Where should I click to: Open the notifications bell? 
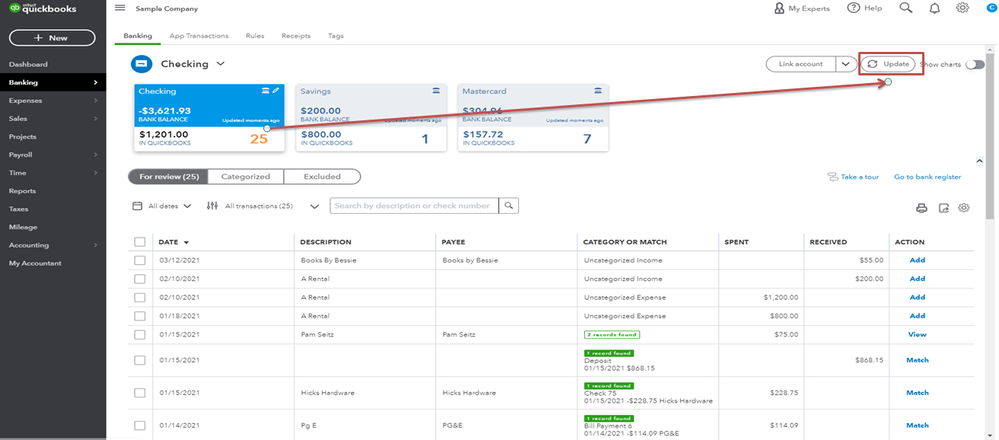tap(935, 8)
